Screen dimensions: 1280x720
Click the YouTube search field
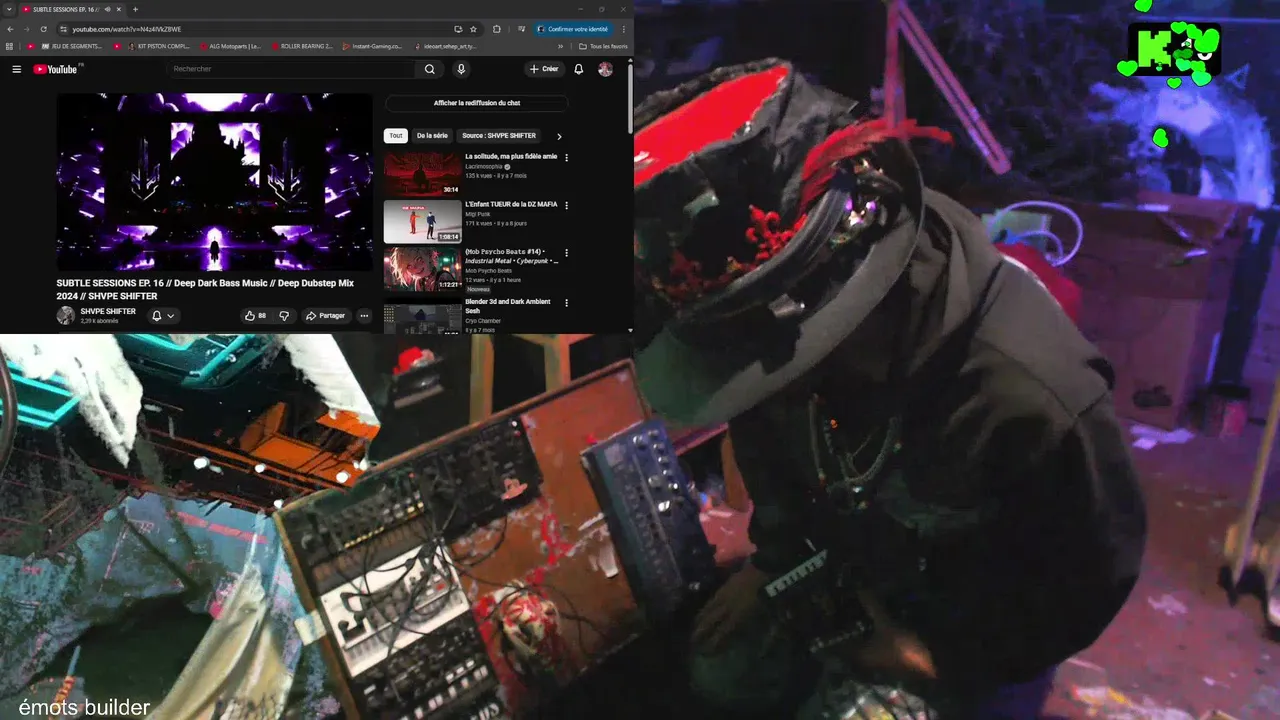tap(290, 69)
